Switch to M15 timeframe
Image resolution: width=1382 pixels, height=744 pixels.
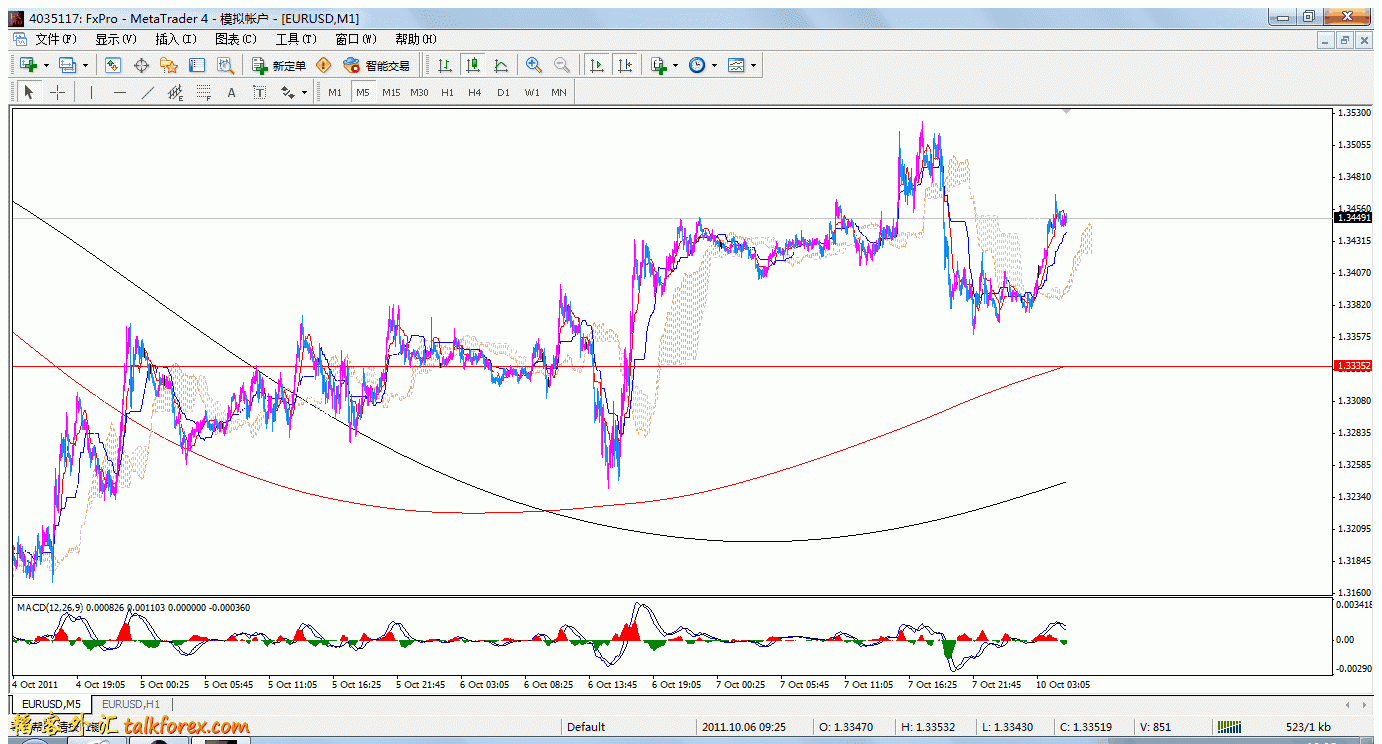coord(391,92)
